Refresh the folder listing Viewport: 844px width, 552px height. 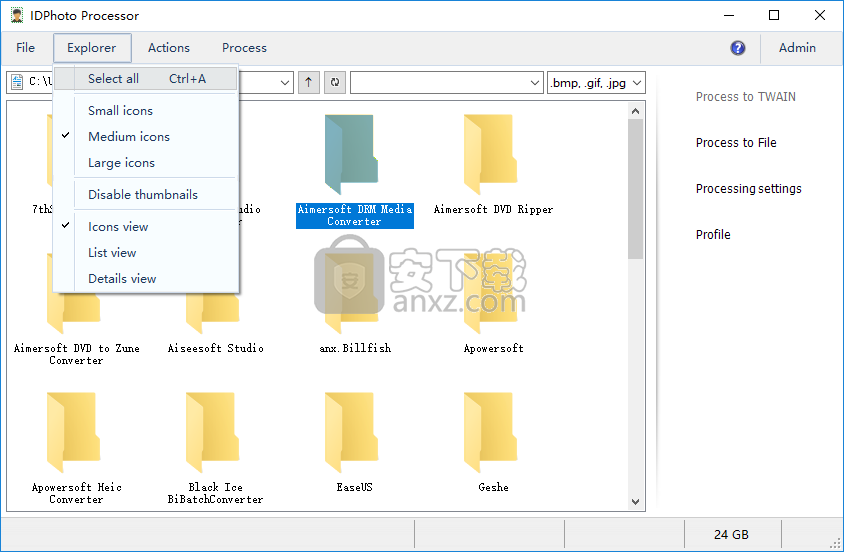[335, 82]
